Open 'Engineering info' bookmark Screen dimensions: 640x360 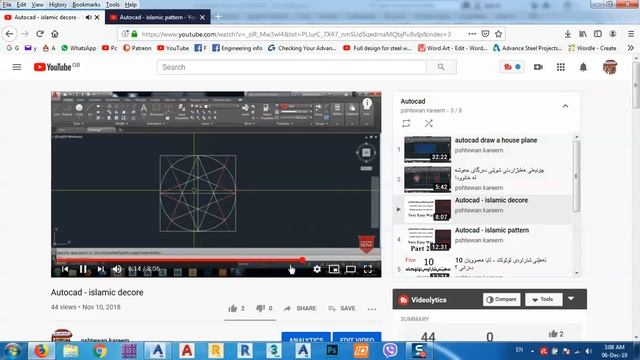pyautogui.click(x=237, y=48)
